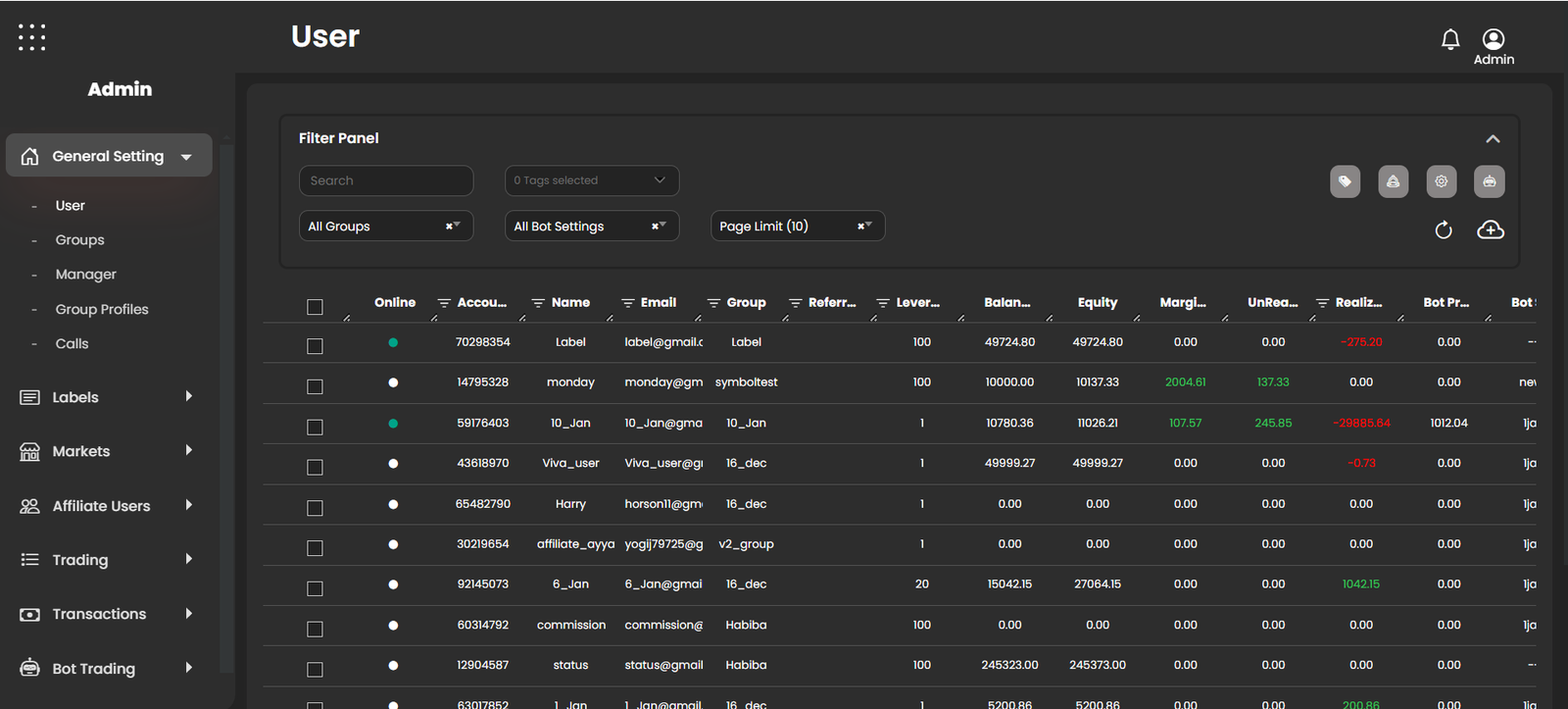This screenshot has width=1568, height=709.
Task: Open the Group column filter icon
Action: point(714,303)
